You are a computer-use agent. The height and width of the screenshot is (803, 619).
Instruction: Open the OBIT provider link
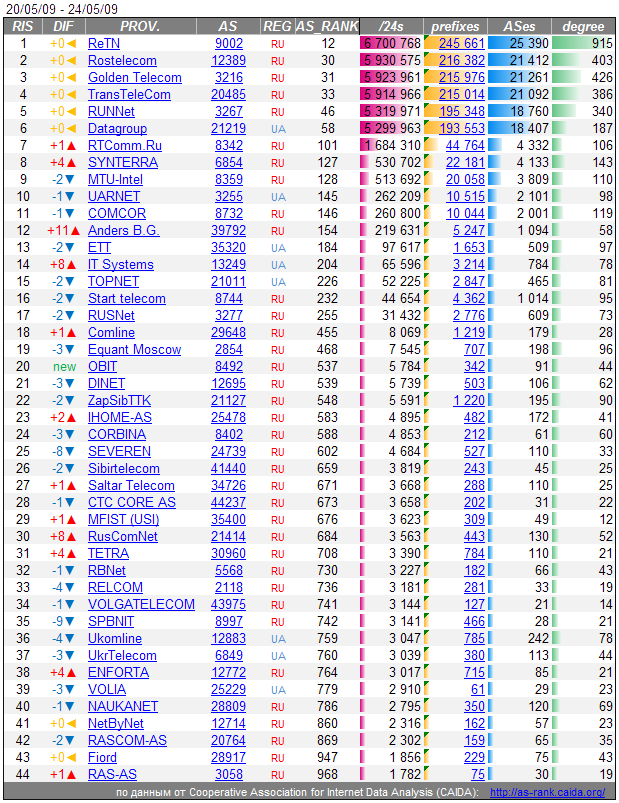102,366
